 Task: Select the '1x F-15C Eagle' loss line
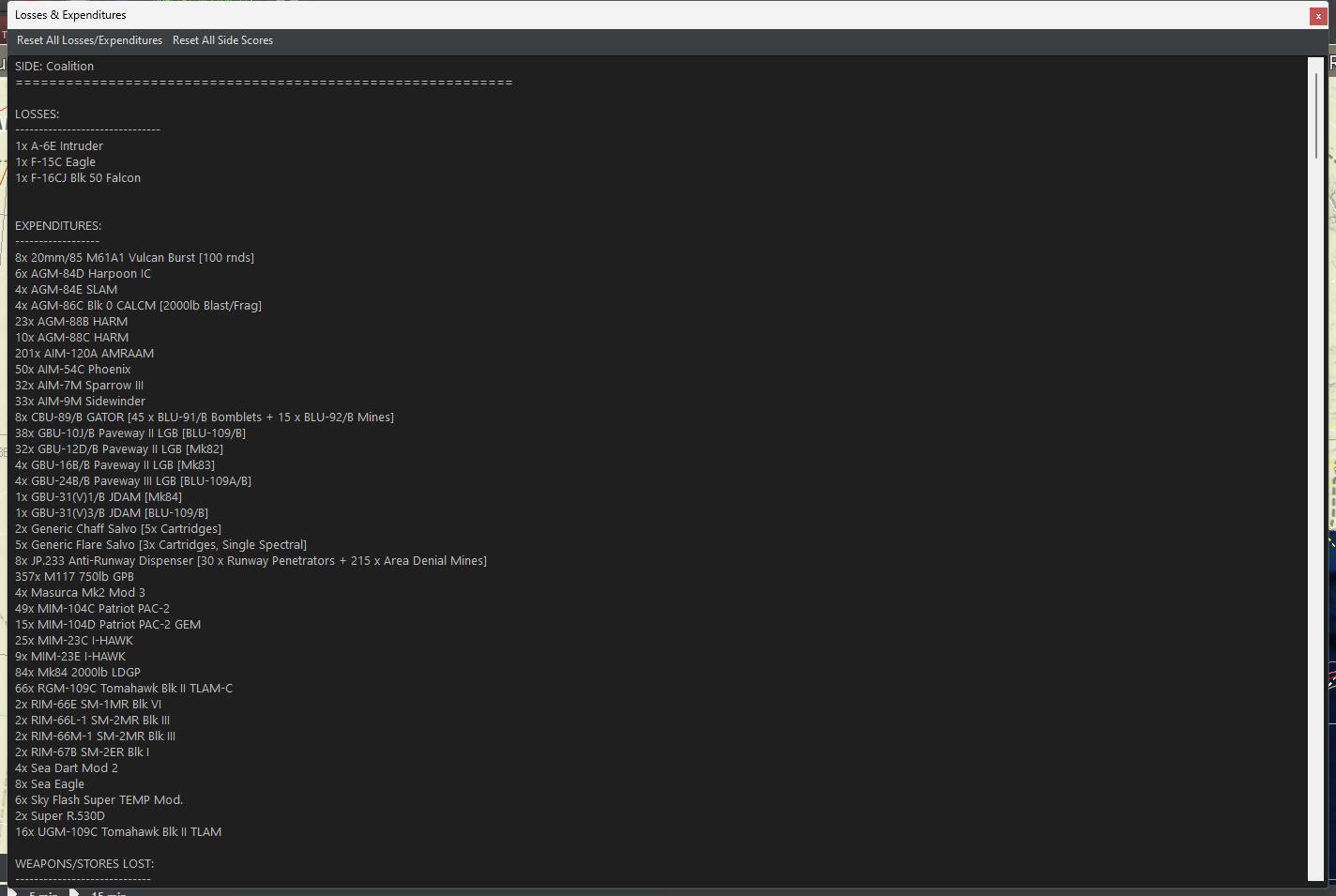tap(55, 162)
